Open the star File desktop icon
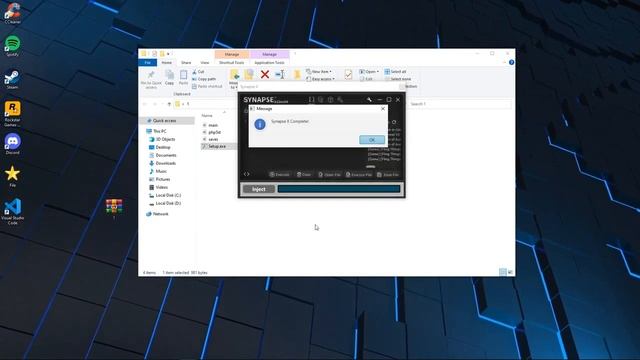Viewport: 640px width, 360px height. pos(12,176)
